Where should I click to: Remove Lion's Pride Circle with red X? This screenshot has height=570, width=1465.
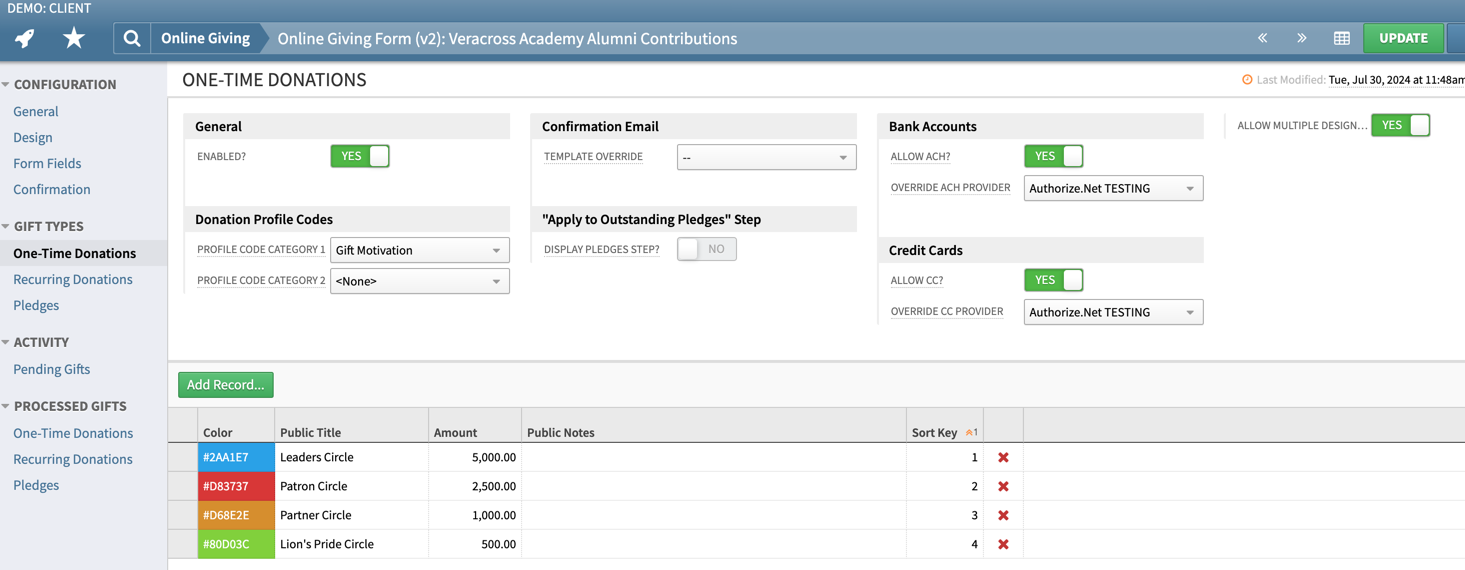[1003, 544]
